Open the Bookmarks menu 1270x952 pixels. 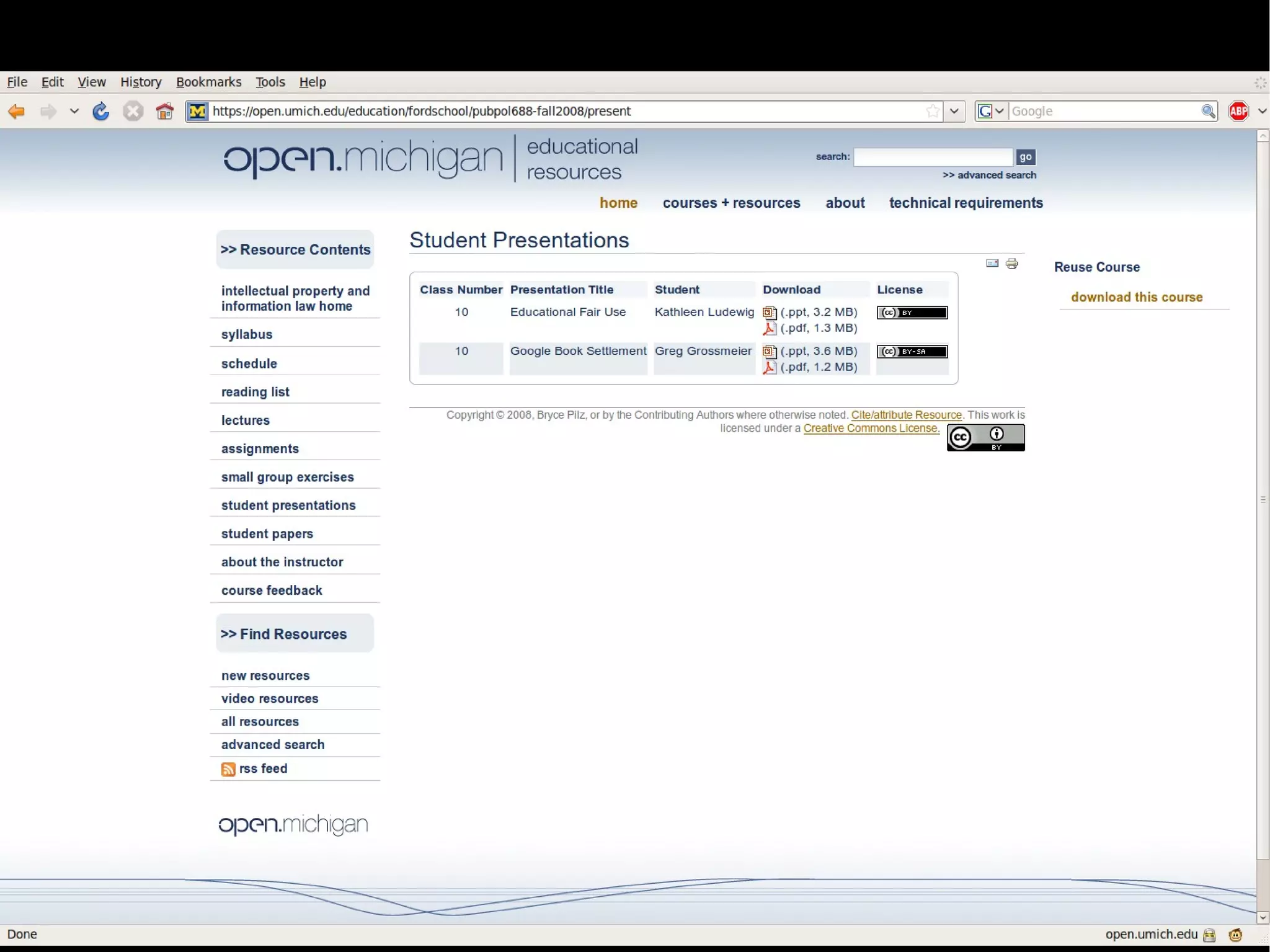[x=208, y=82]
